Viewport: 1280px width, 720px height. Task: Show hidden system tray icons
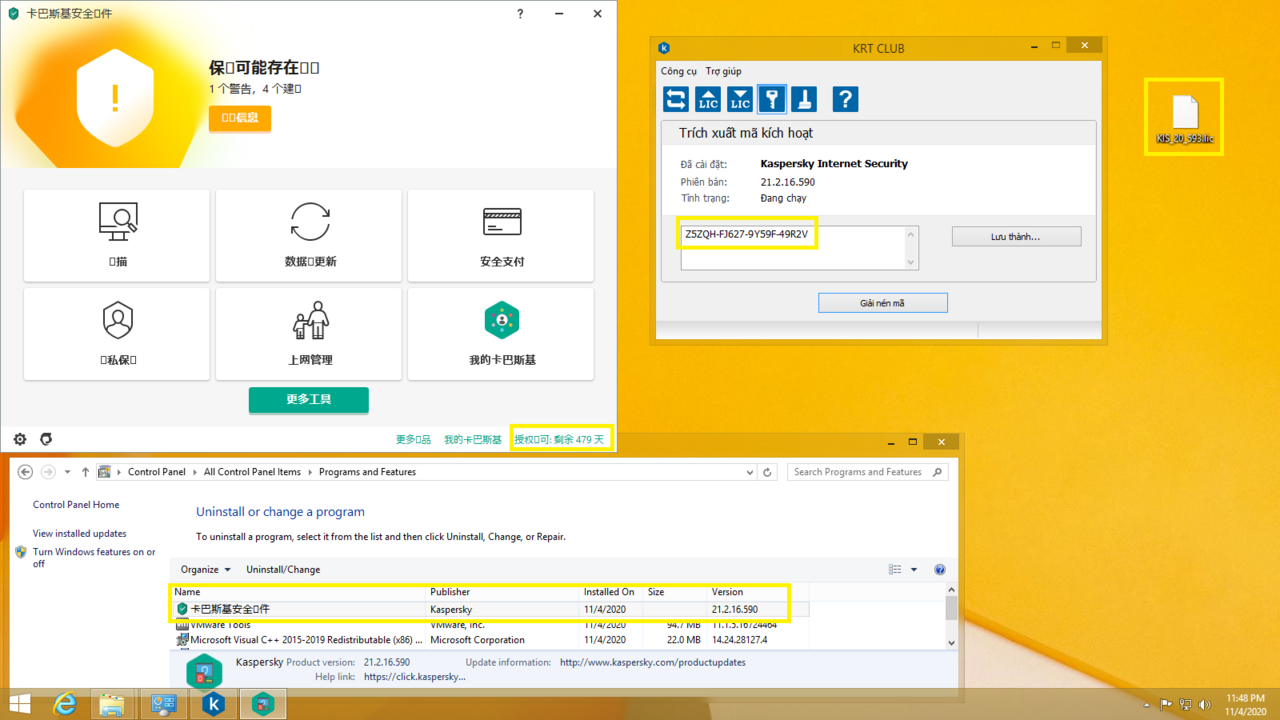1145,704
